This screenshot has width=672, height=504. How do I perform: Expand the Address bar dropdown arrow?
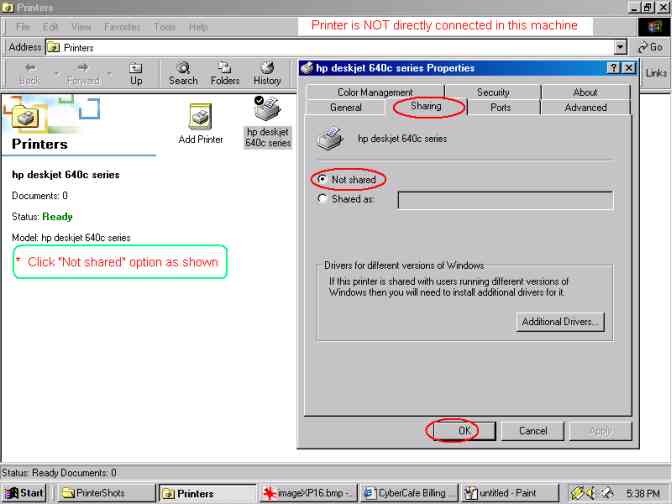click(620, 47)
